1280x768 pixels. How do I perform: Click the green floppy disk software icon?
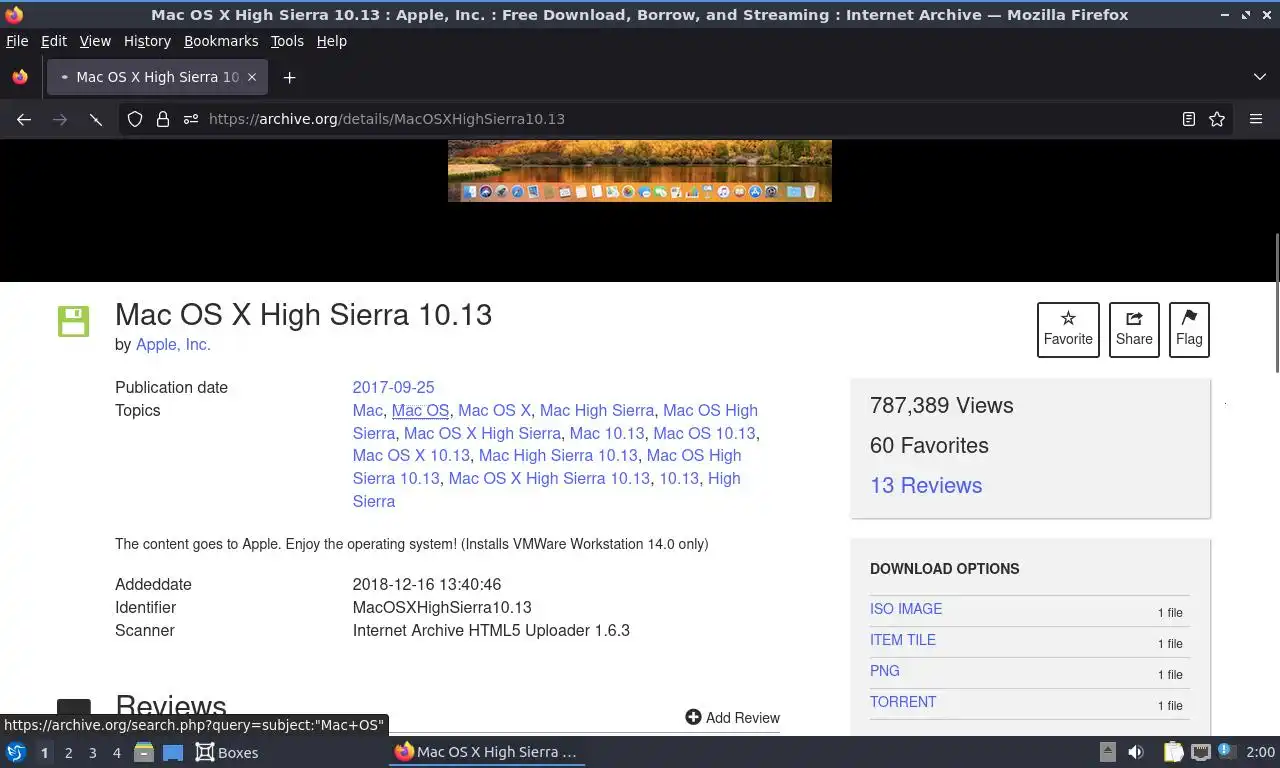pos(74,321)
